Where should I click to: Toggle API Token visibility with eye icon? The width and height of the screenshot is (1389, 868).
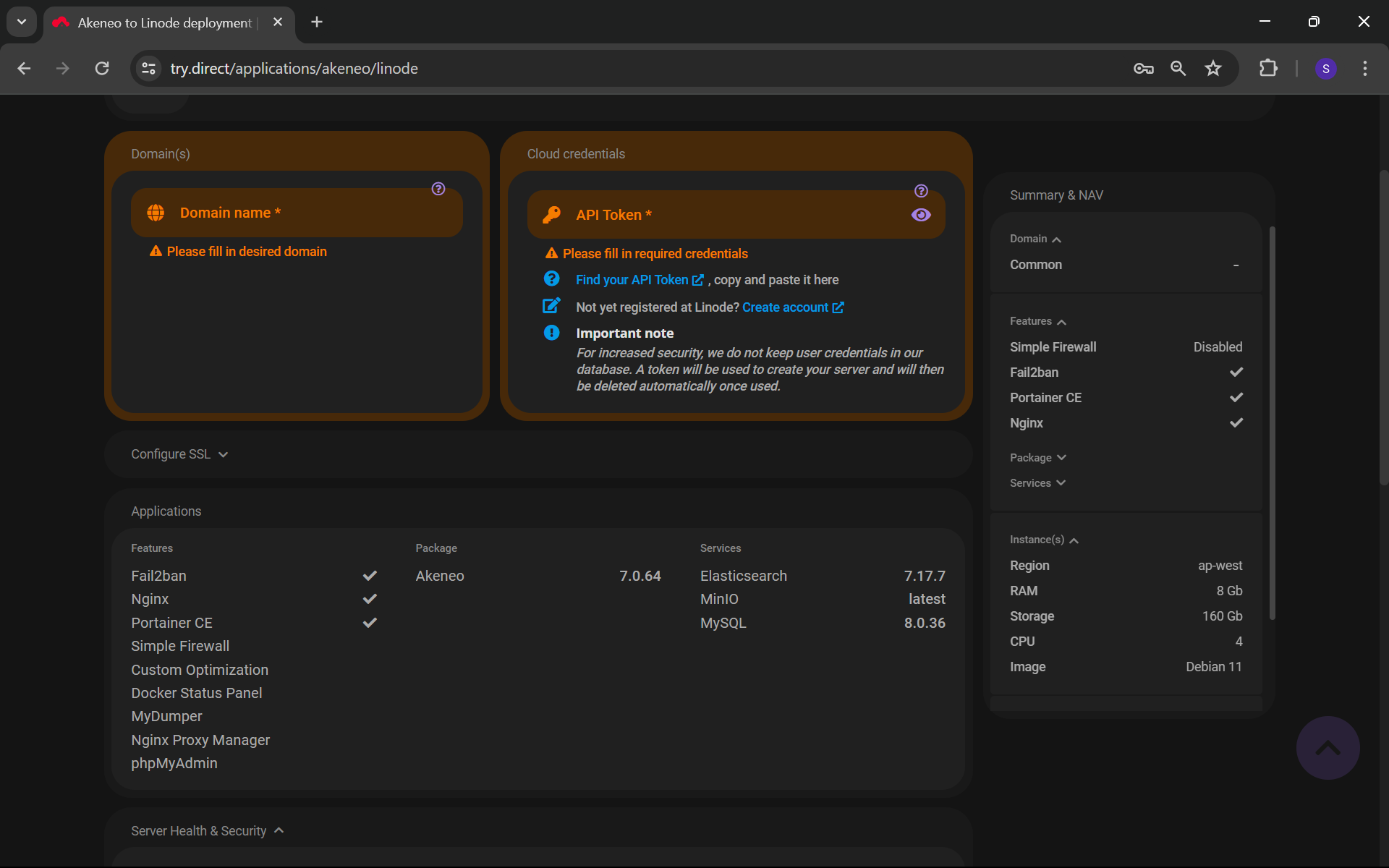pos(921,215)
